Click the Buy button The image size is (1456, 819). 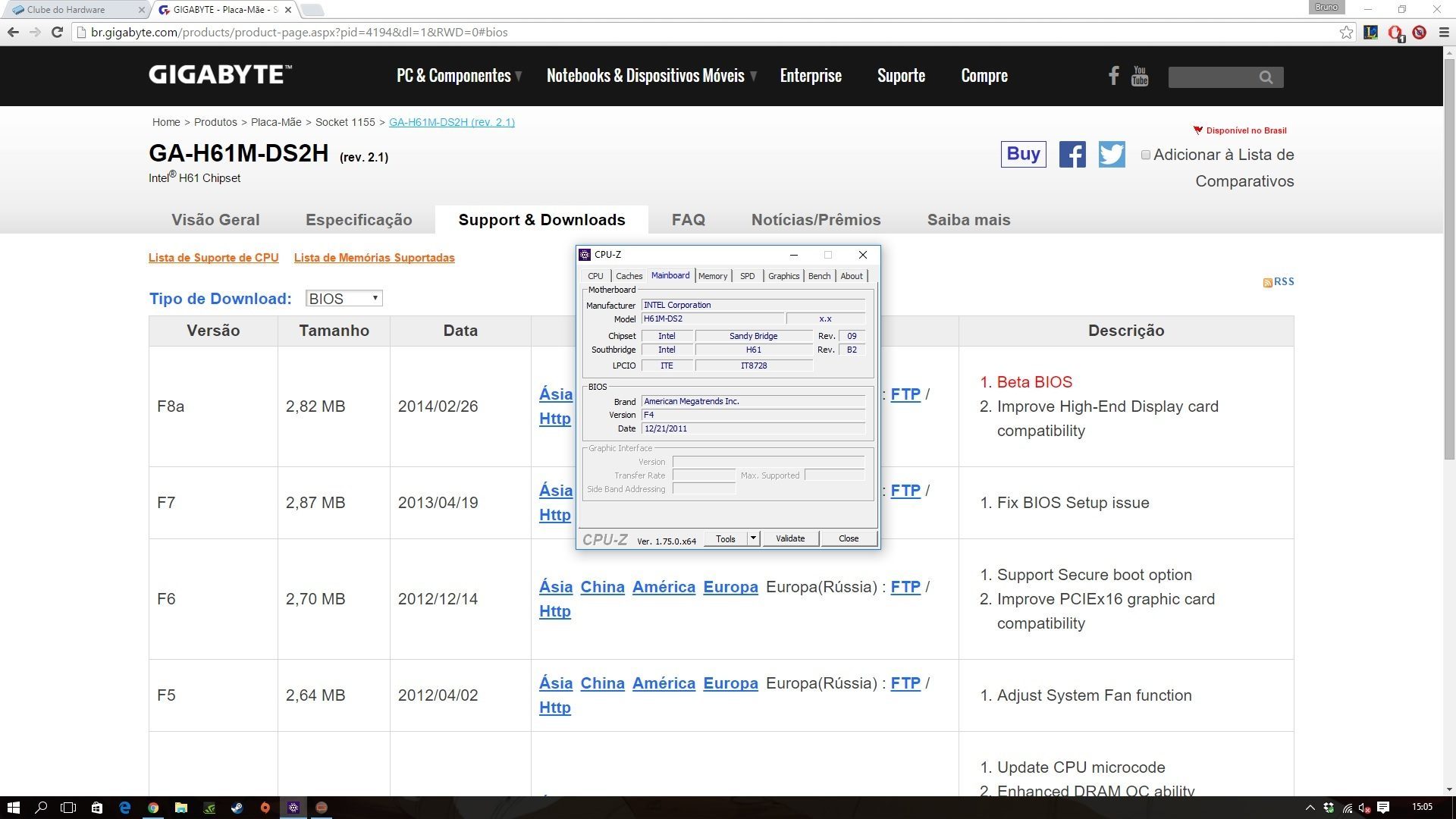click(1023, 154)
